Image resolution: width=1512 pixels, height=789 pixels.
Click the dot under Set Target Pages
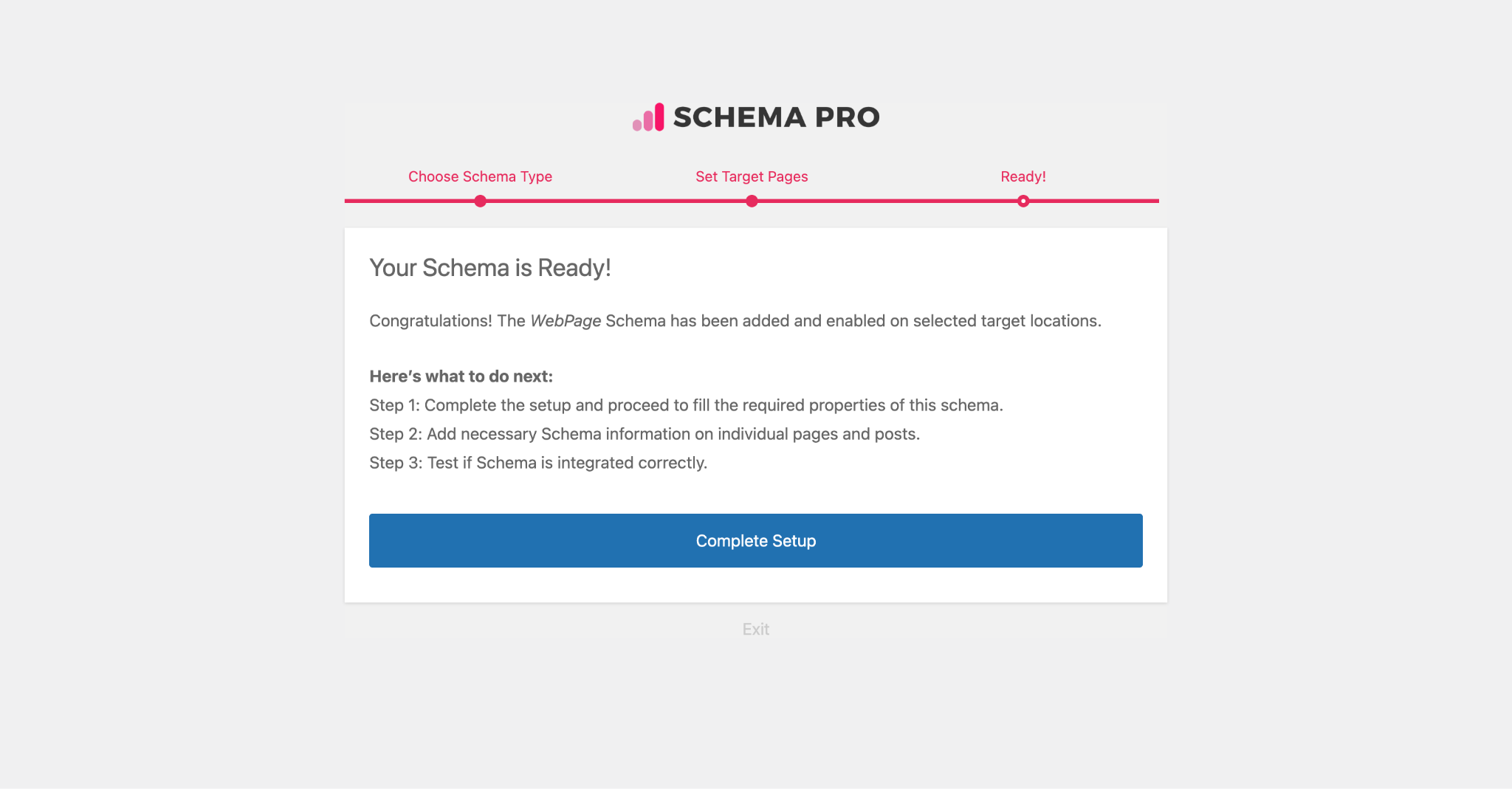pyautogui.click(x=752, y=201)
